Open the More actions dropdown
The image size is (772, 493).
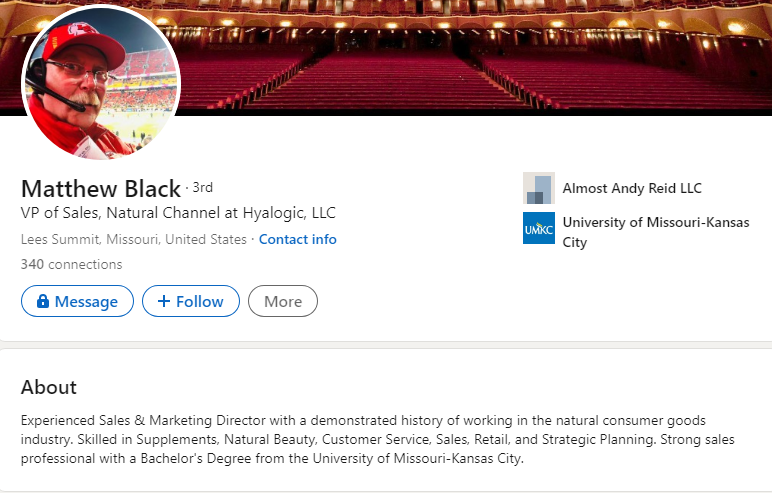point(283,301)
